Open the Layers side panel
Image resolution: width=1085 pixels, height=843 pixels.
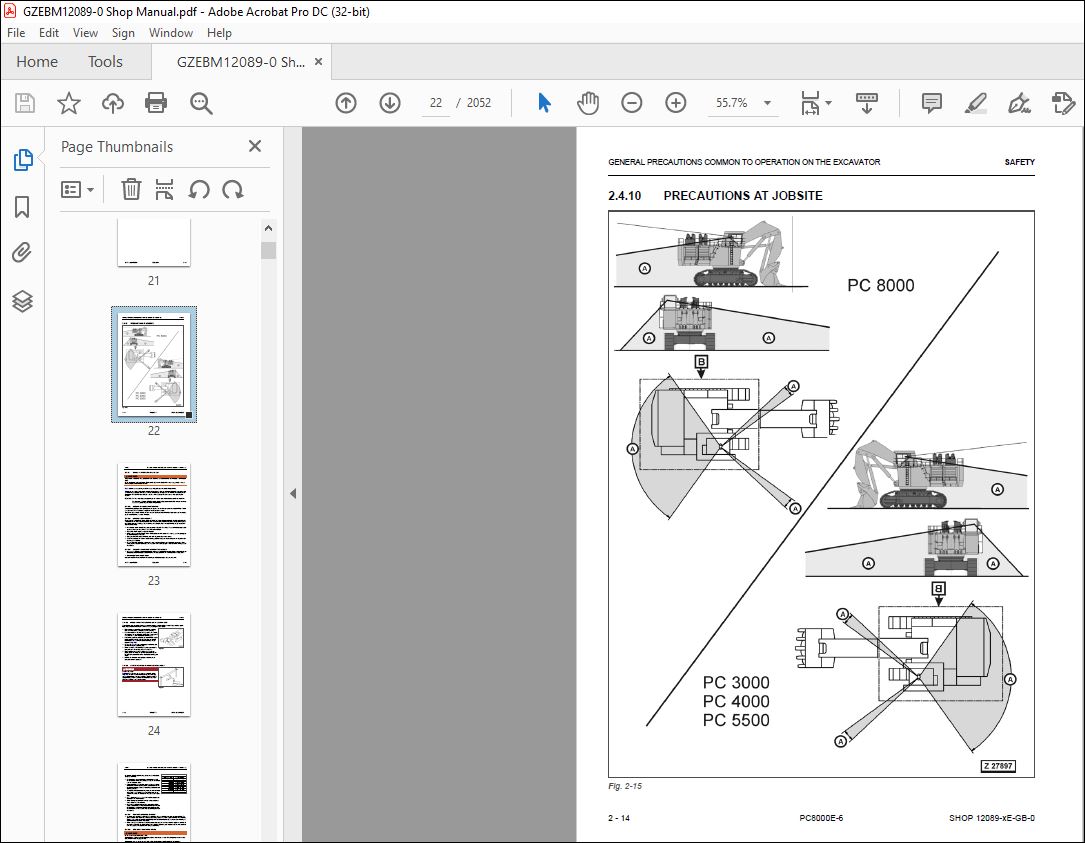tap(22, 301)
